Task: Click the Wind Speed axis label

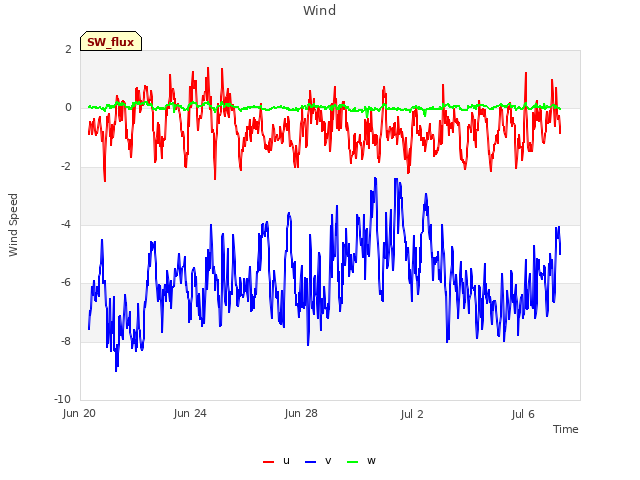Action: tap(13, 225)
